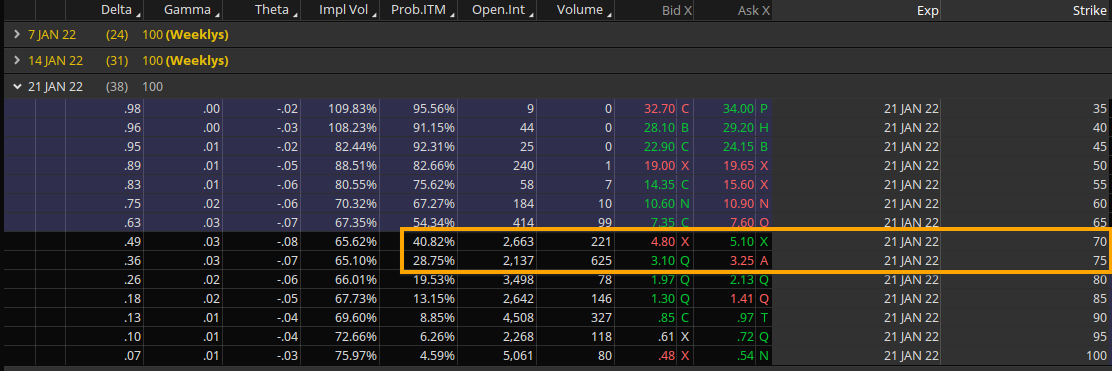Viewport: 1112px width, 371px height.
Task: Click the 3,498 open interest value
Action: point(517,280)
